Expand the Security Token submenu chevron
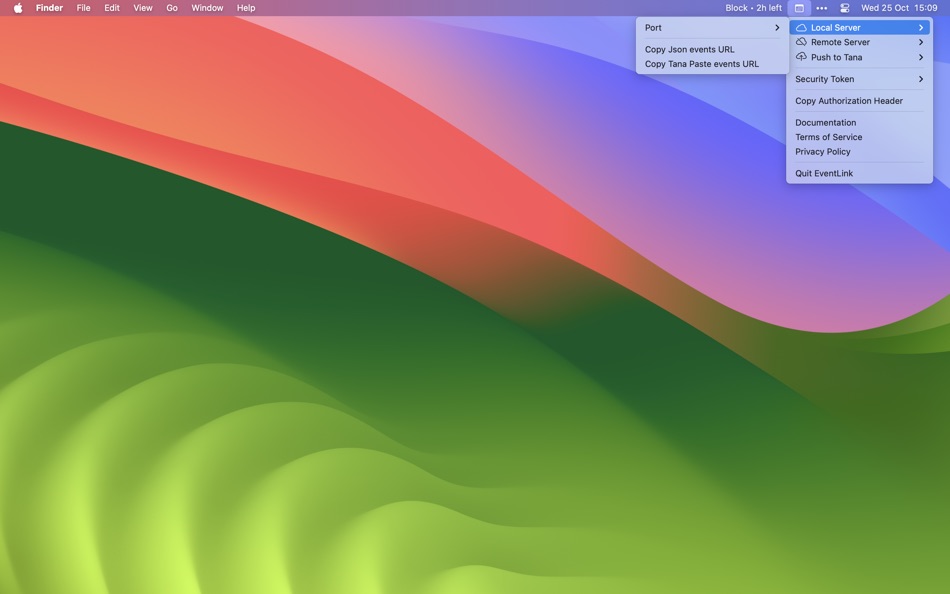This screenshot has width=950, height=594. click(x=921, y=79)
